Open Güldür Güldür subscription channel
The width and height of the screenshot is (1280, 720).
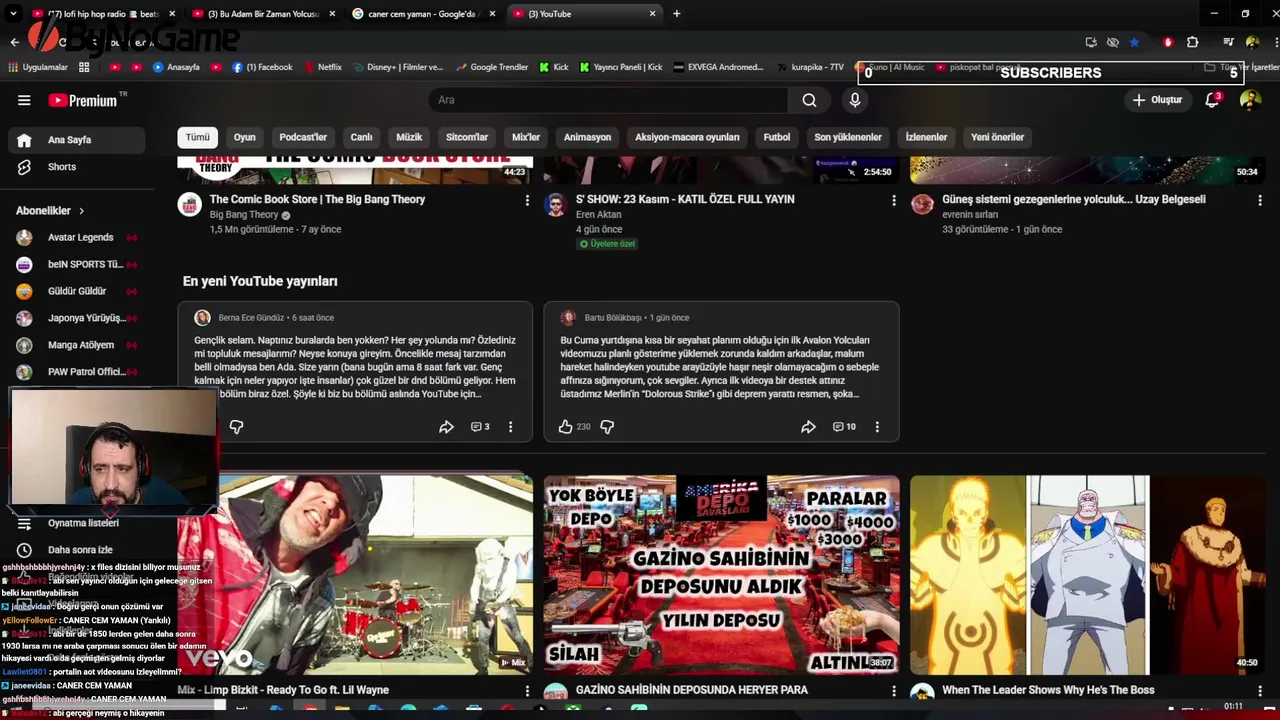click(75, 291)
